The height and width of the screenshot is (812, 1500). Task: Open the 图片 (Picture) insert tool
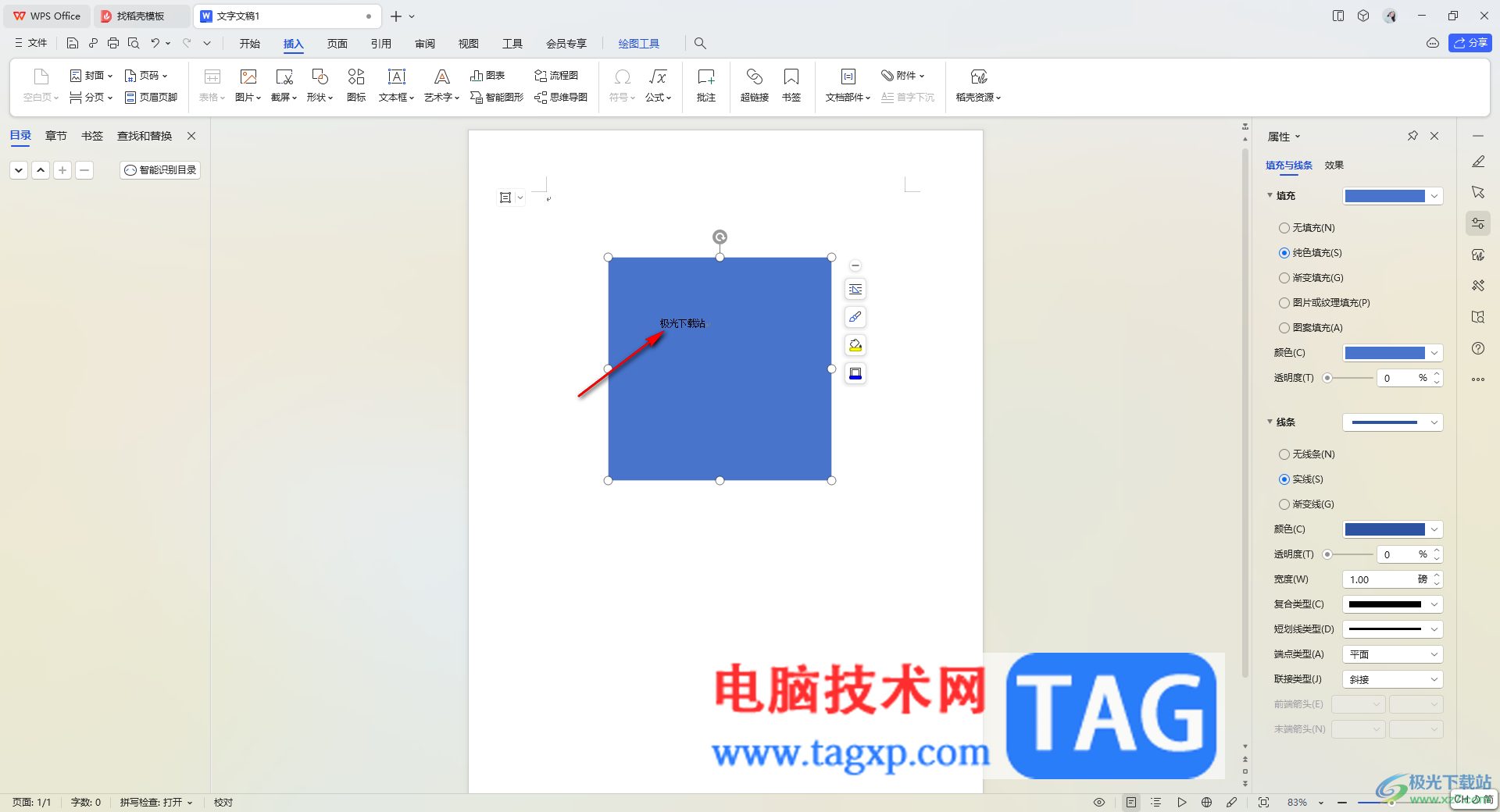point(248,86)
